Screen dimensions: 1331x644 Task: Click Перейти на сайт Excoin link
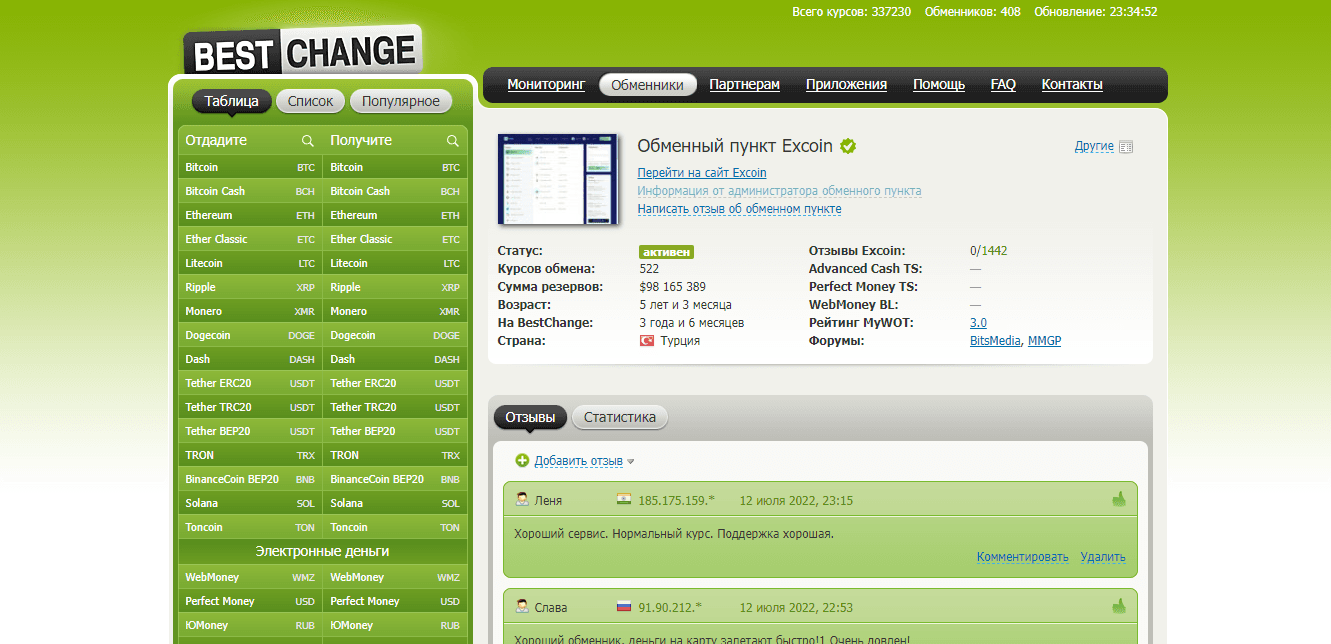click(702, 173)
